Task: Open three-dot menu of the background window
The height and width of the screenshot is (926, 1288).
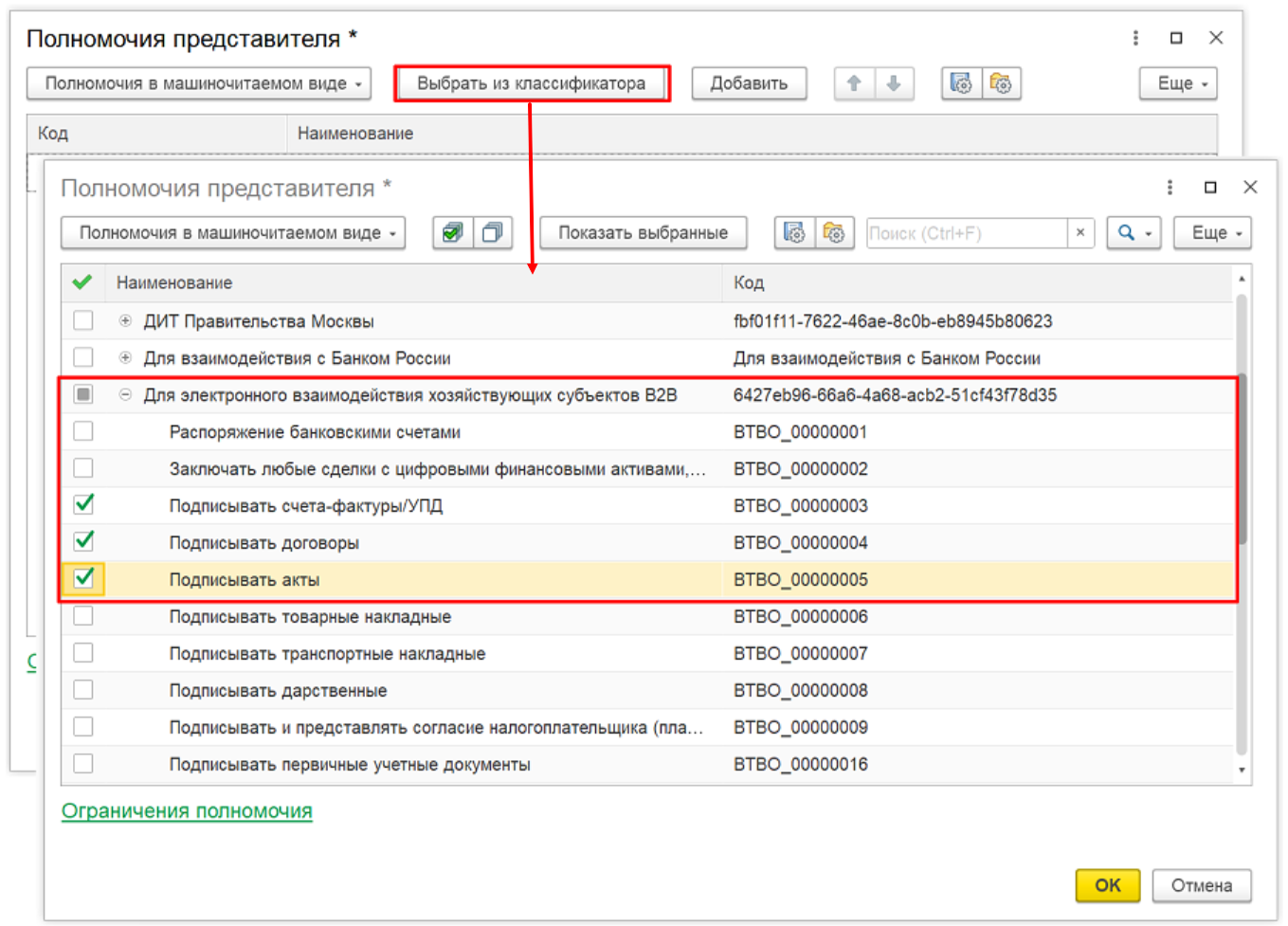Action: pos(1135,38)
